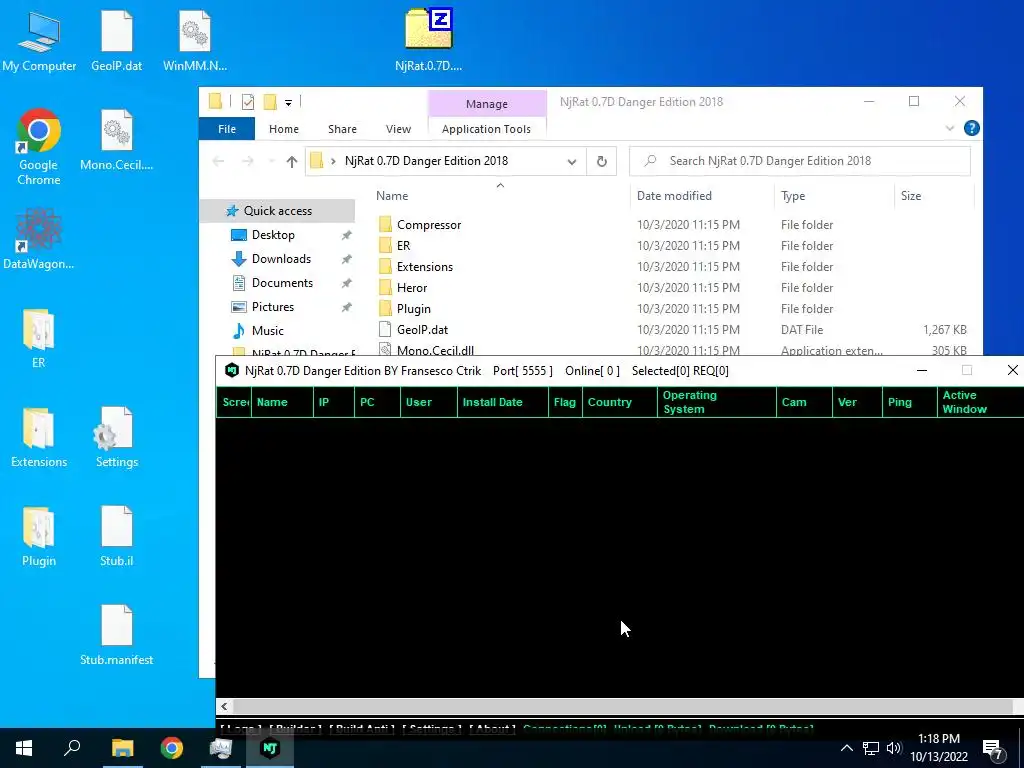
Task: Open Music in the navigation pane
Action: click(268, 330)
